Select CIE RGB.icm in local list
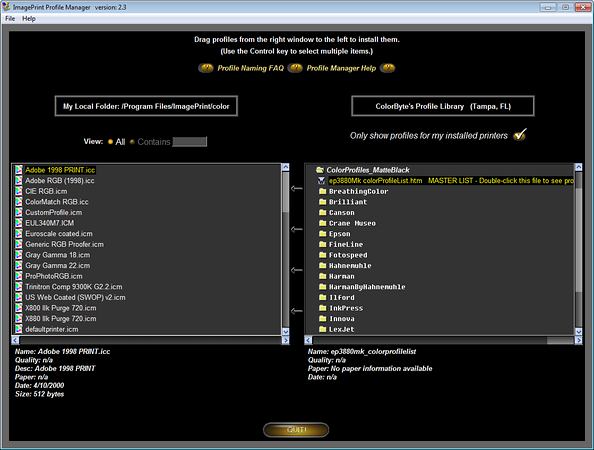The width and height of the screenshot is (594, 450). point(46,191)
